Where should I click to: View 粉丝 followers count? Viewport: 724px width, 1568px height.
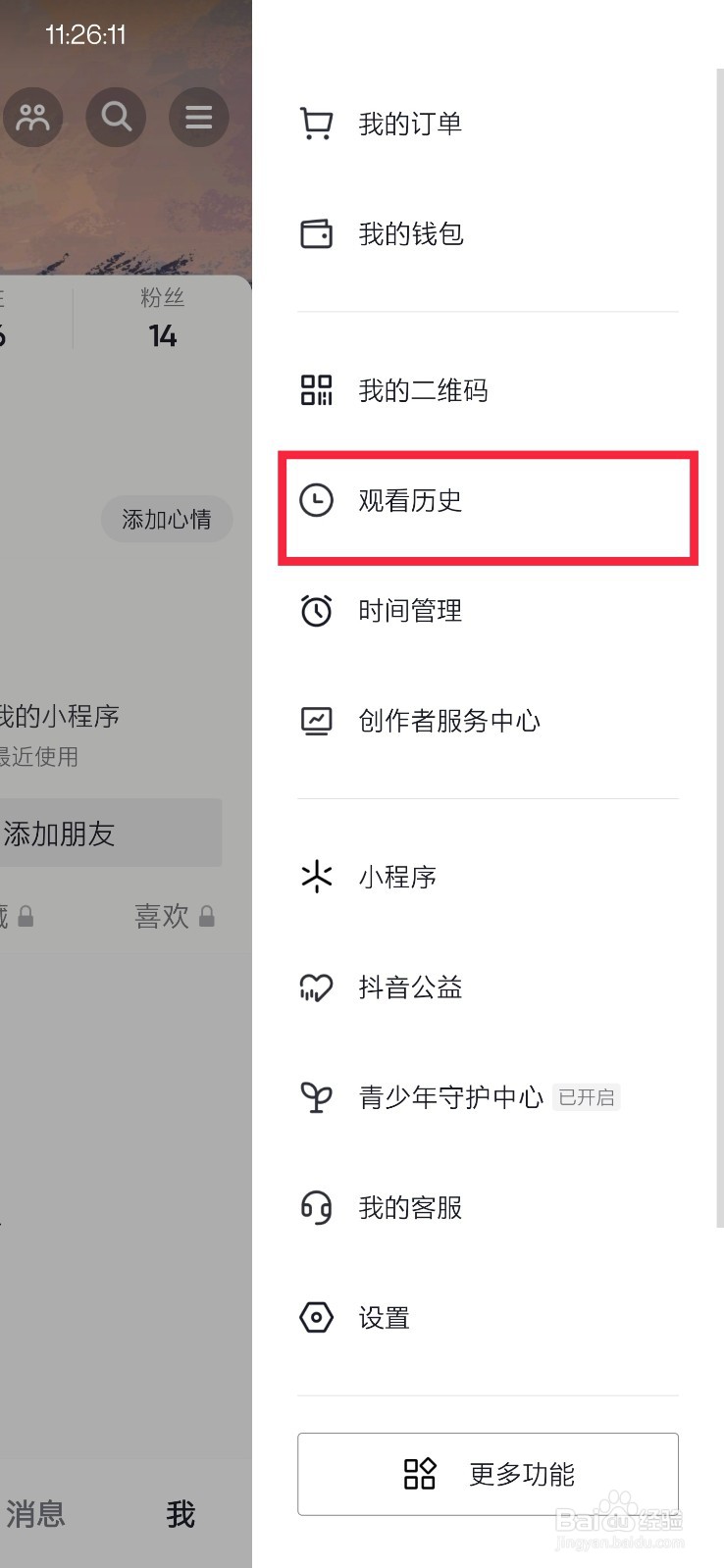click(x=162, y=321)
